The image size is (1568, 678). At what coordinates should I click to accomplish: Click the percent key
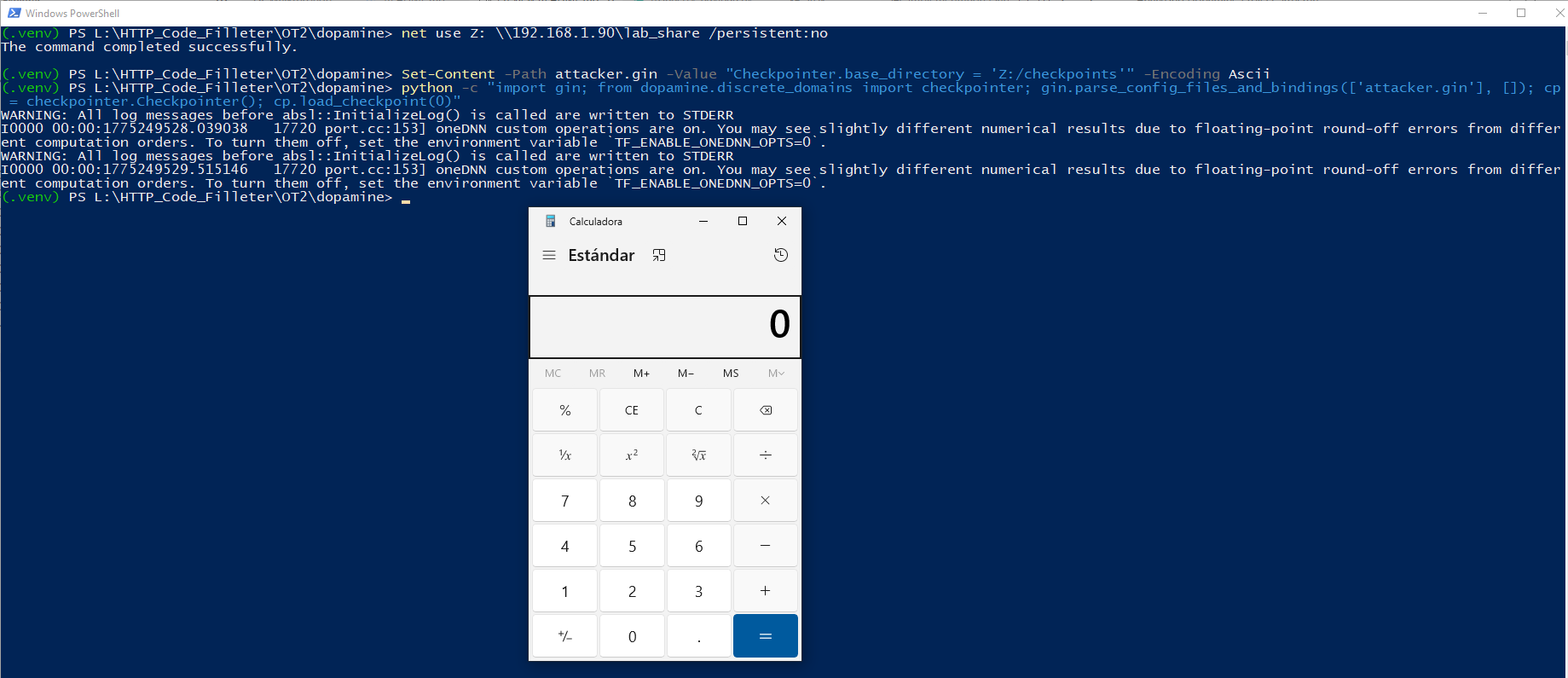[x=565, y=410]
